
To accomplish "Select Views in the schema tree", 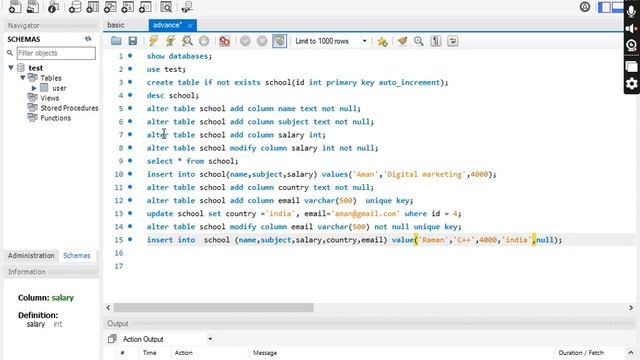I will pos(49,98).
